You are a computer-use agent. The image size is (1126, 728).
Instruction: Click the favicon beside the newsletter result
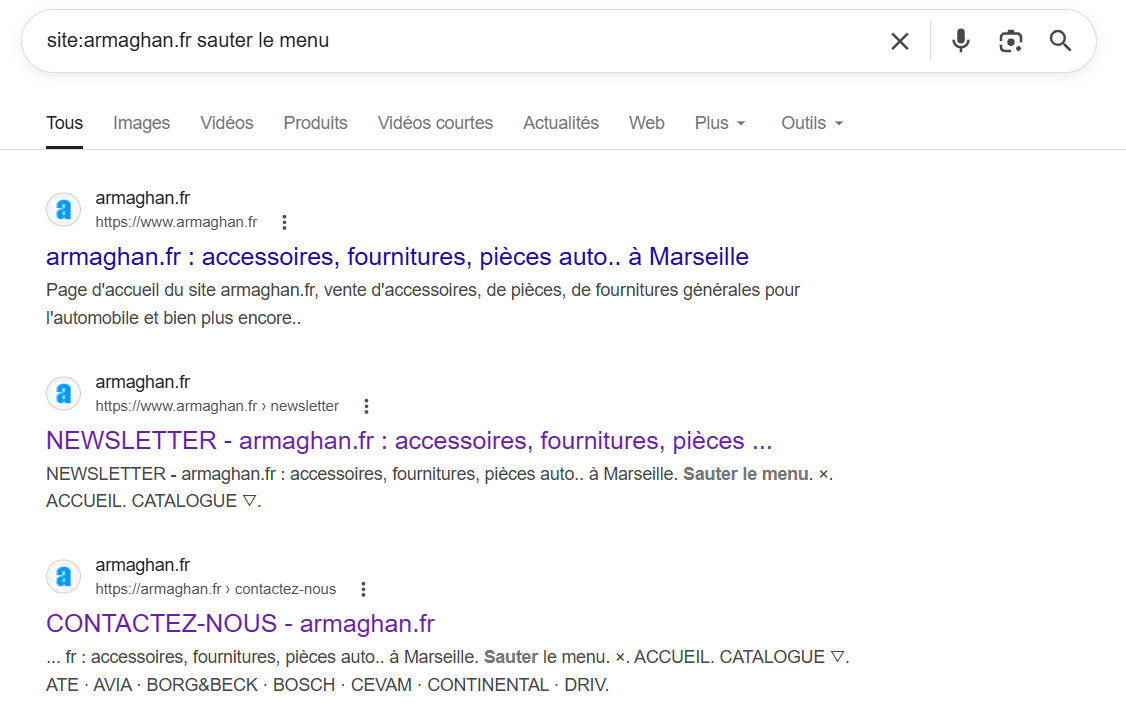pos(64,393)
